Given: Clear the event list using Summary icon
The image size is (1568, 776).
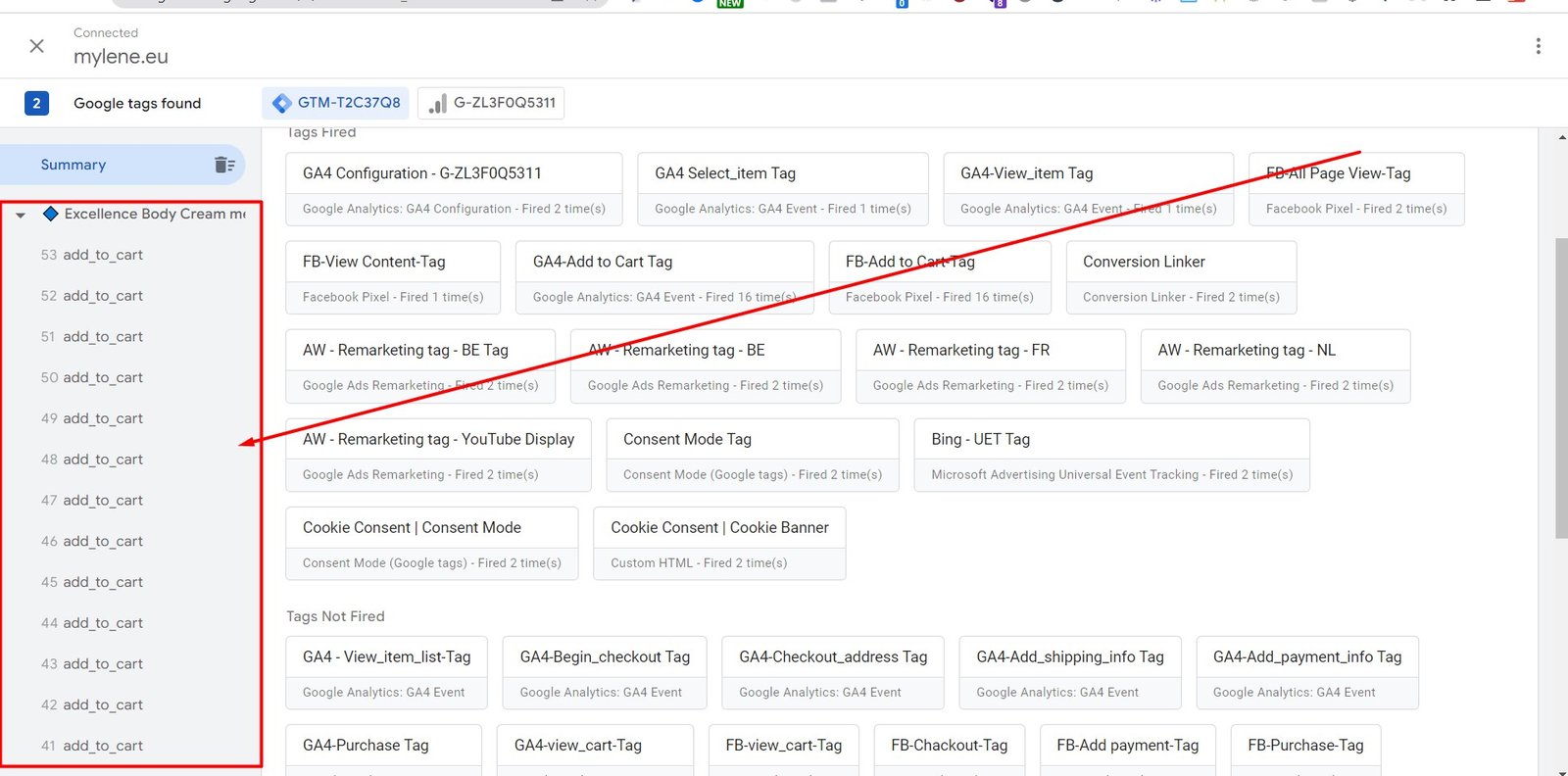Looking at the screenshot, I should (224, 165).
